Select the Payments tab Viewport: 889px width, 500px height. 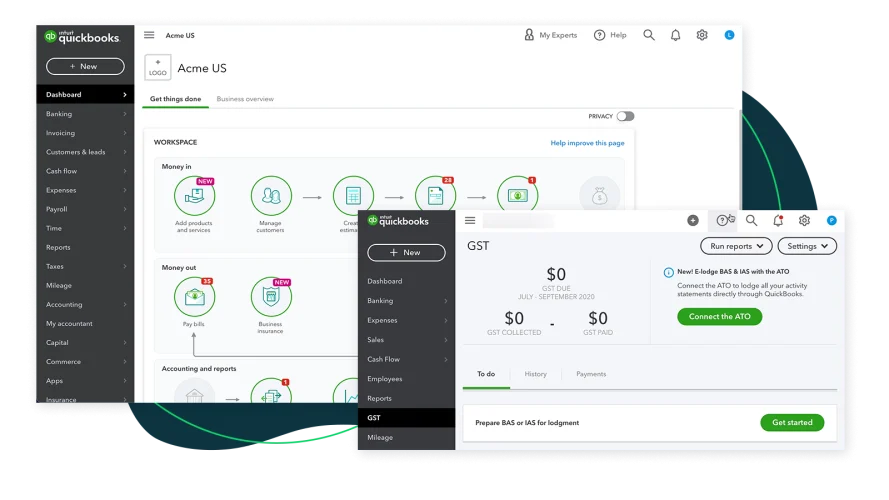[591, 374]
